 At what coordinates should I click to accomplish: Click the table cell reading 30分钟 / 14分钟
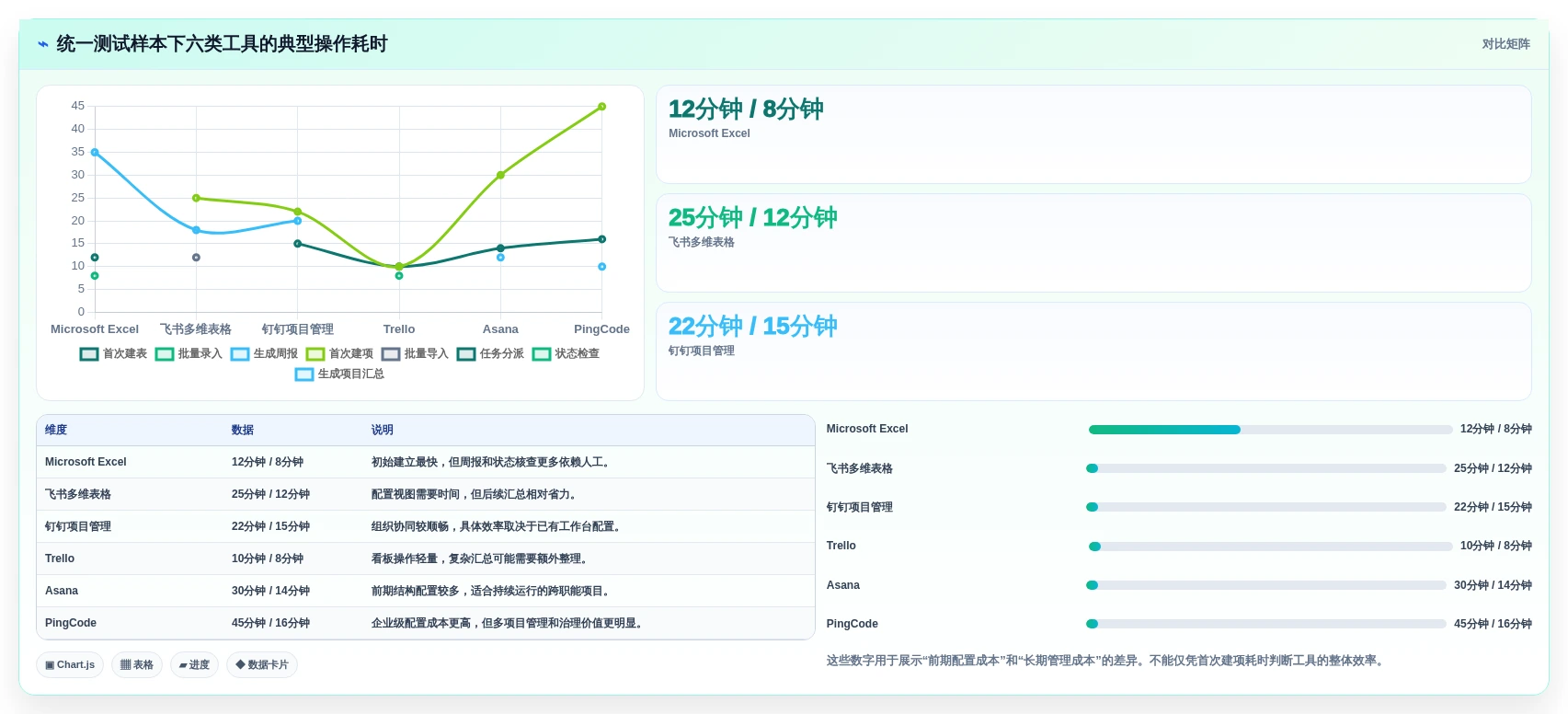click(x=293, y=591)
